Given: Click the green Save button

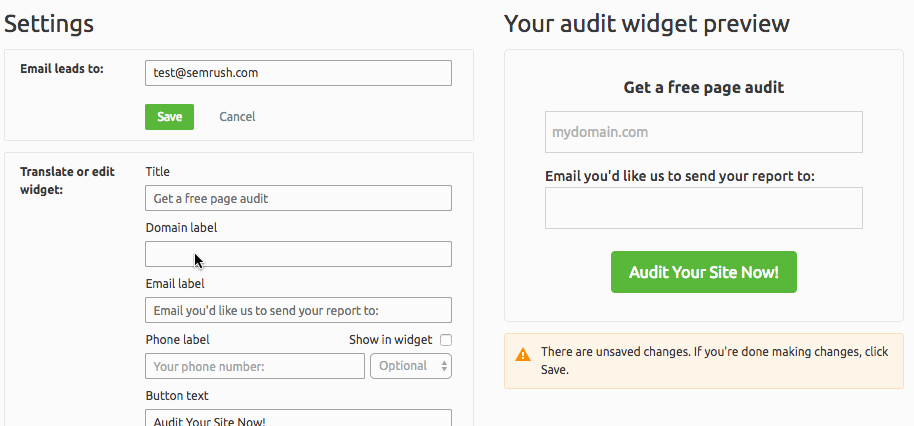Looking at the screenshot, I should (x=170, y=117).
